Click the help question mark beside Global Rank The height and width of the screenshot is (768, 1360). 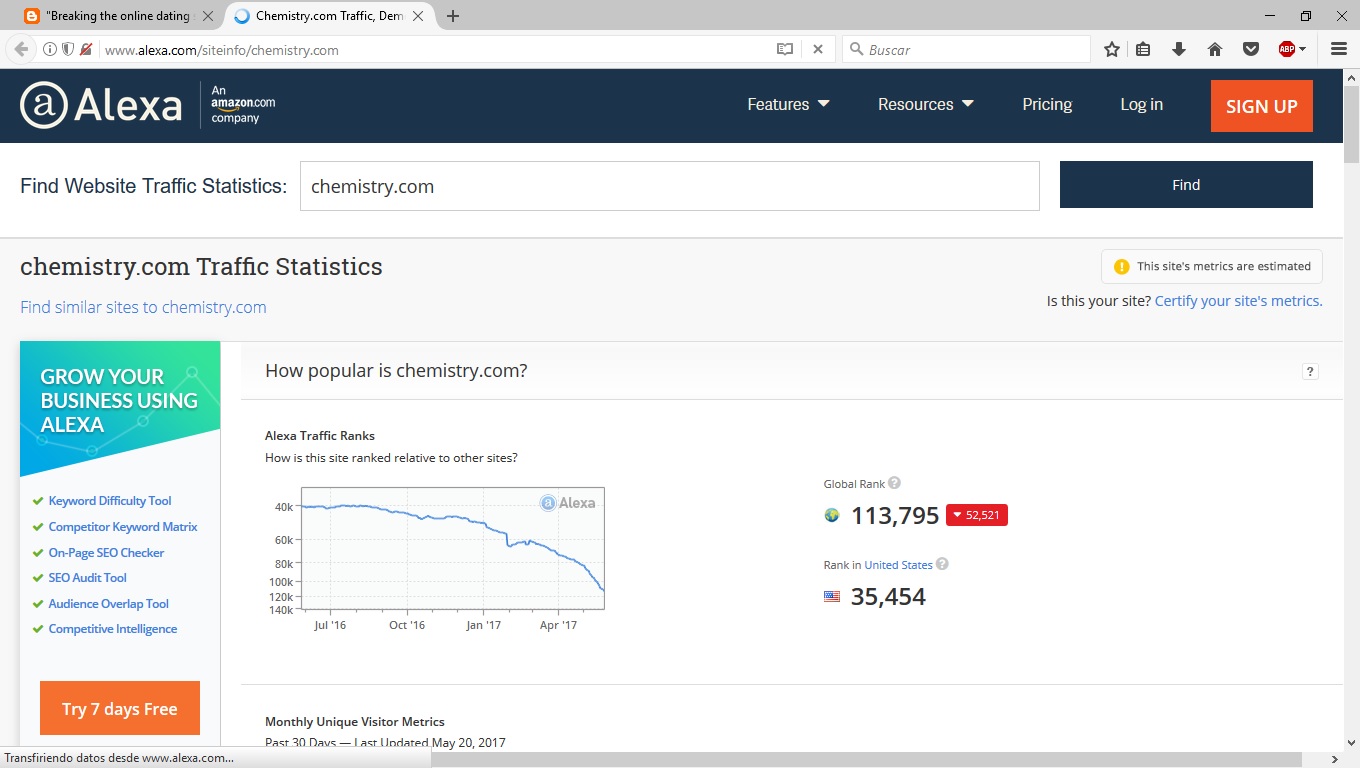point(895,483)
